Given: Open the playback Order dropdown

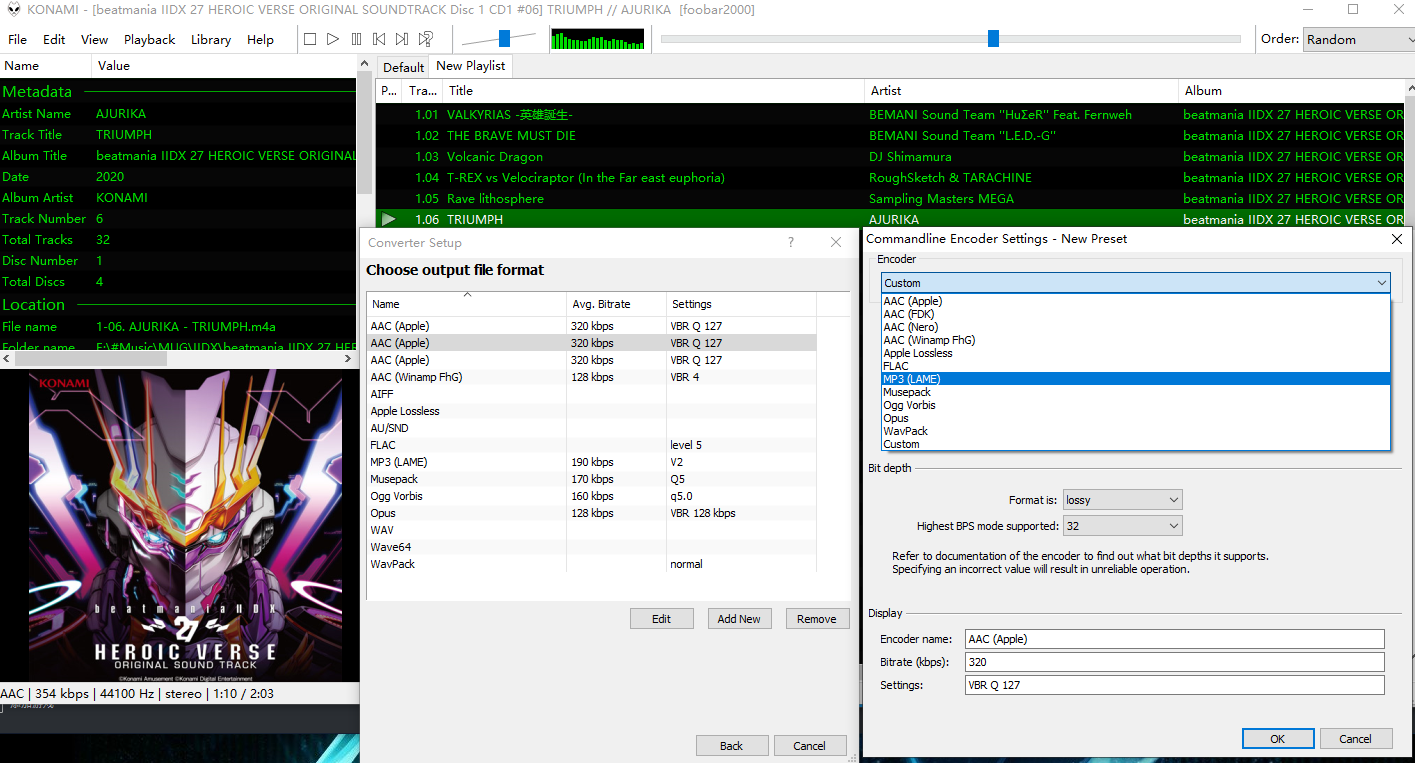Looking at the screenshot, I should [x=1359, y=39].
